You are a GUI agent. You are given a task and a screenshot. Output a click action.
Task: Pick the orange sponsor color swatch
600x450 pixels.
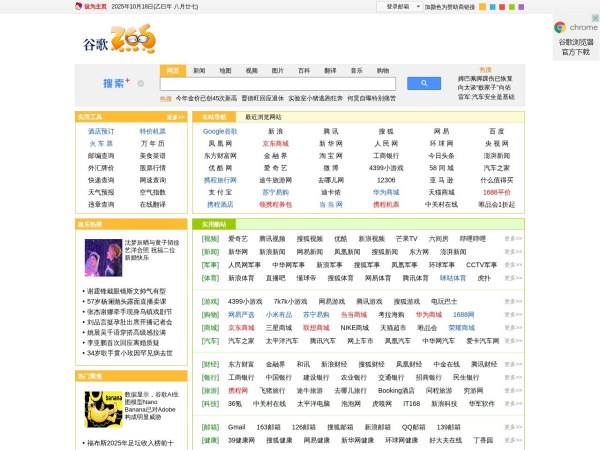[483, 7]
